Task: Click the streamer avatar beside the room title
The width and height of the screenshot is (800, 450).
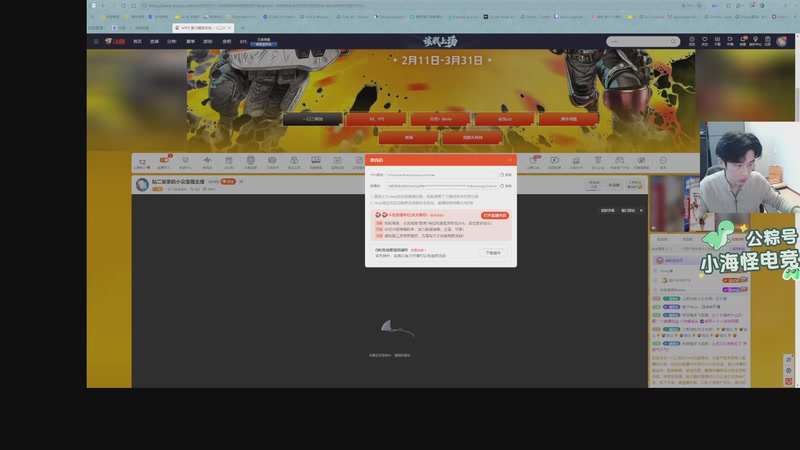Action: click(142, 184)
